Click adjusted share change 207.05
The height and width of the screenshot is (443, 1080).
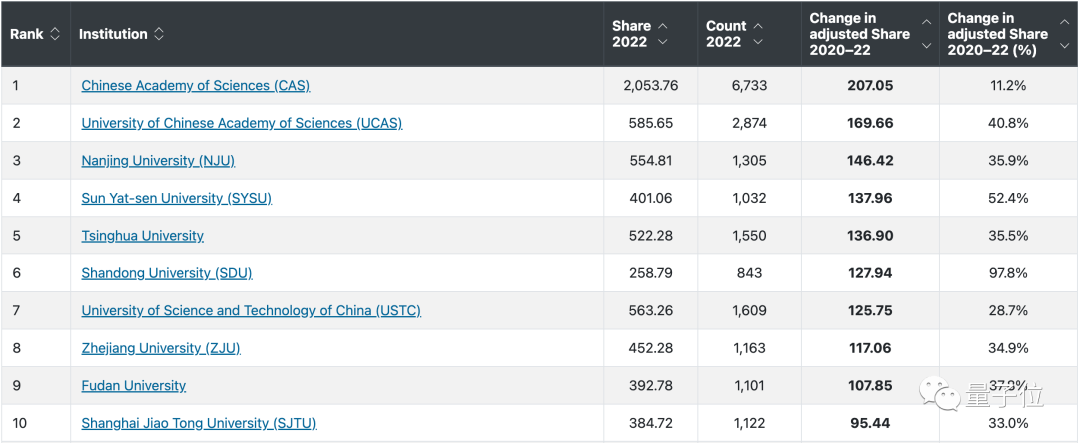[870, 86]
